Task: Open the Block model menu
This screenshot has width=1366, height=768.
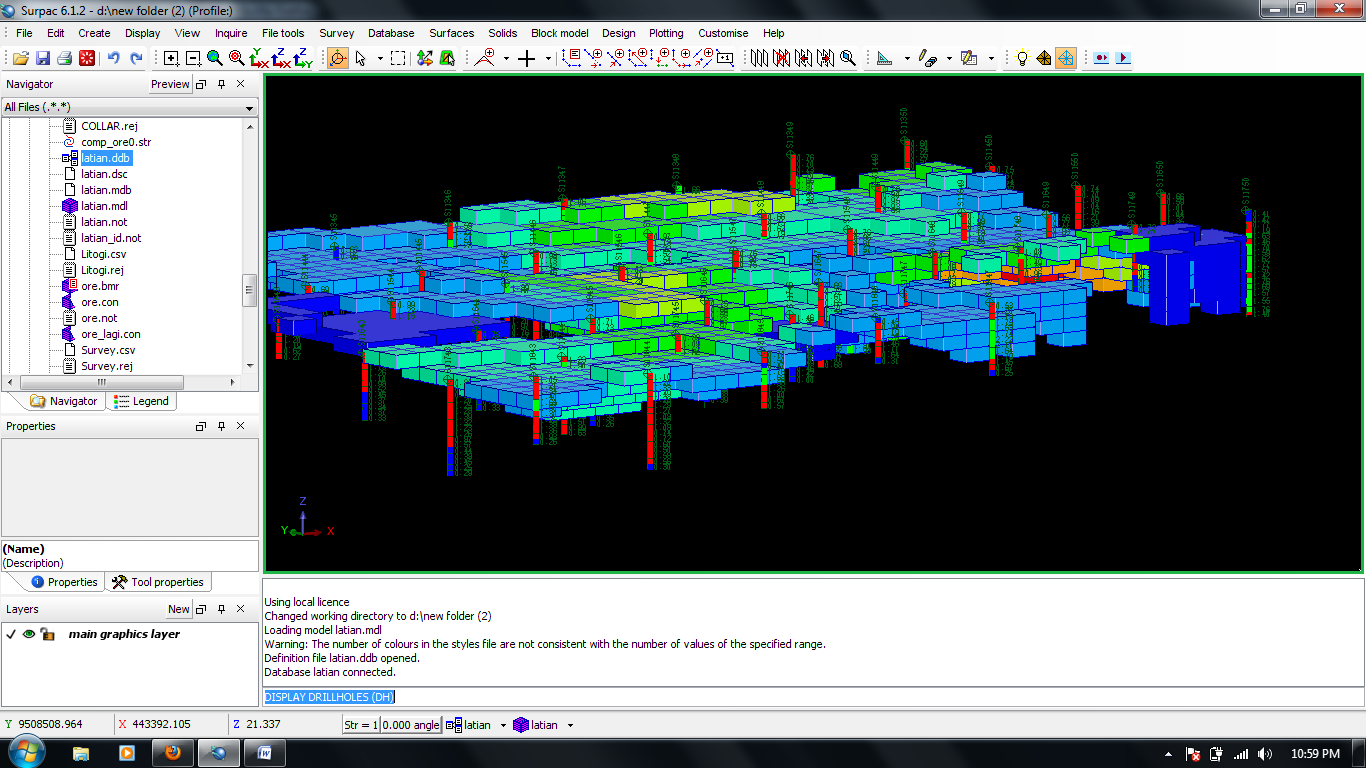Action: click(559, 33)
